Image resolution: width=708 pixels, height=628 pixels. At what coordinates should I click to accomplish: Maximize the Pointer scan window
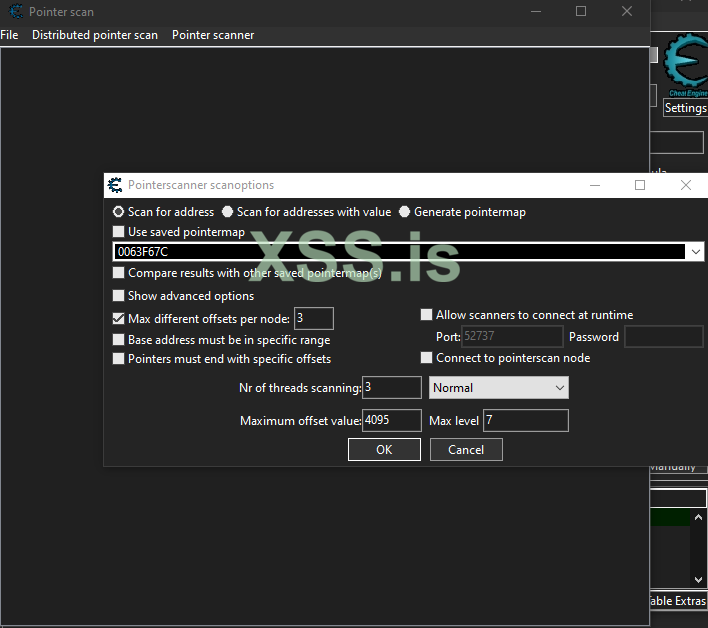581,11
